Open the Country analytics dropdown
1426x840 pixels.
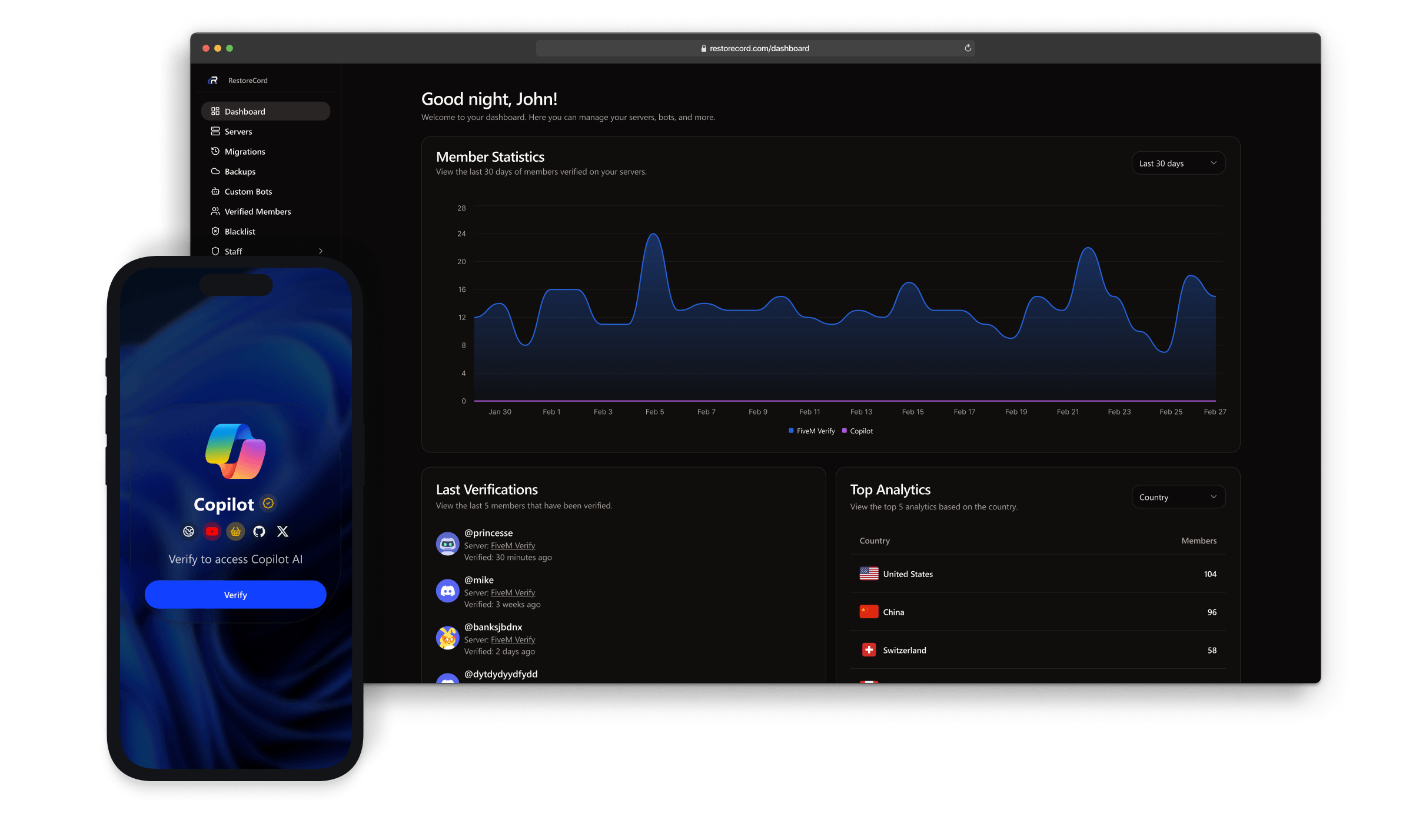click(1178, 497)
